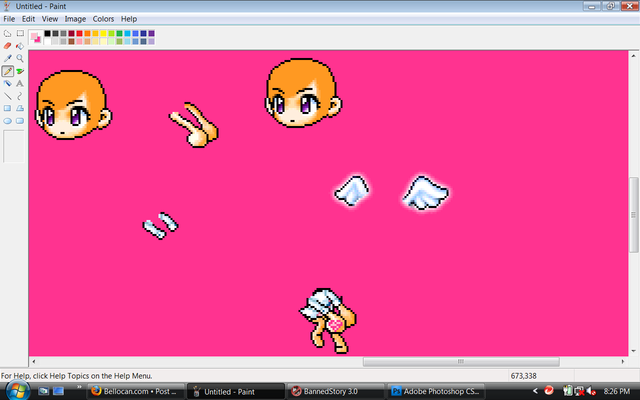Pick the lime green palette color
Screen dimensions: 640x400
click(x=111, y=33)
